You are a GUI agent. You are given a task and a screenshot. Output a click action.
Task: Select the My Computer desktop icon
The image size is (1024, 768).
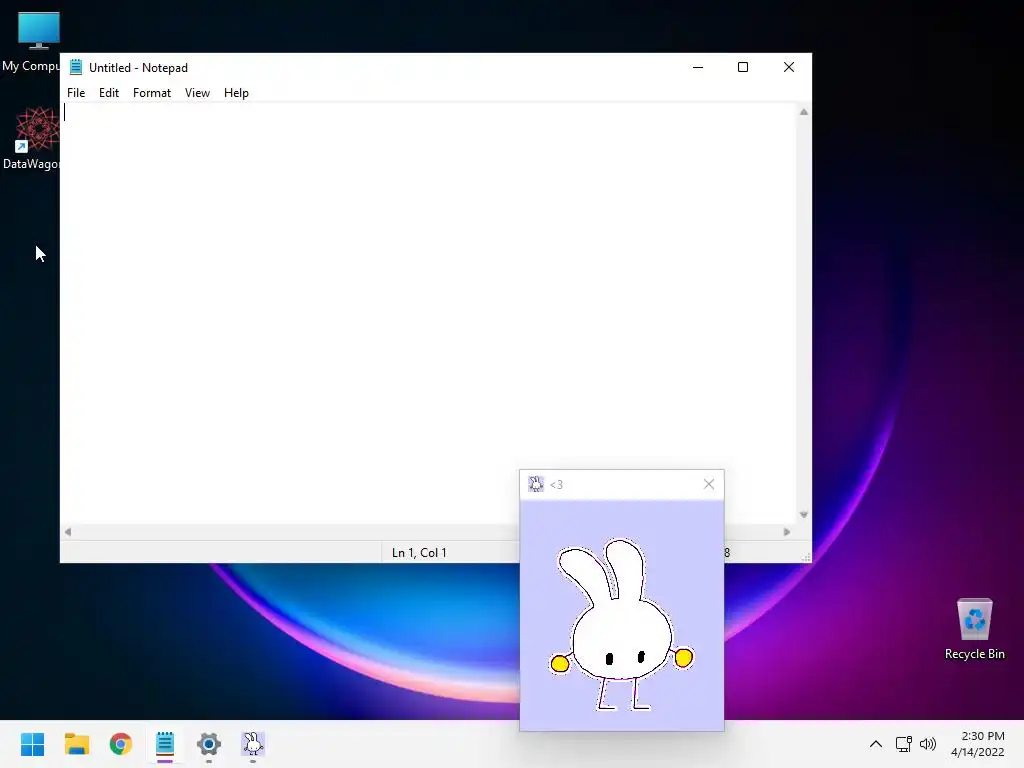pos(31,42)
